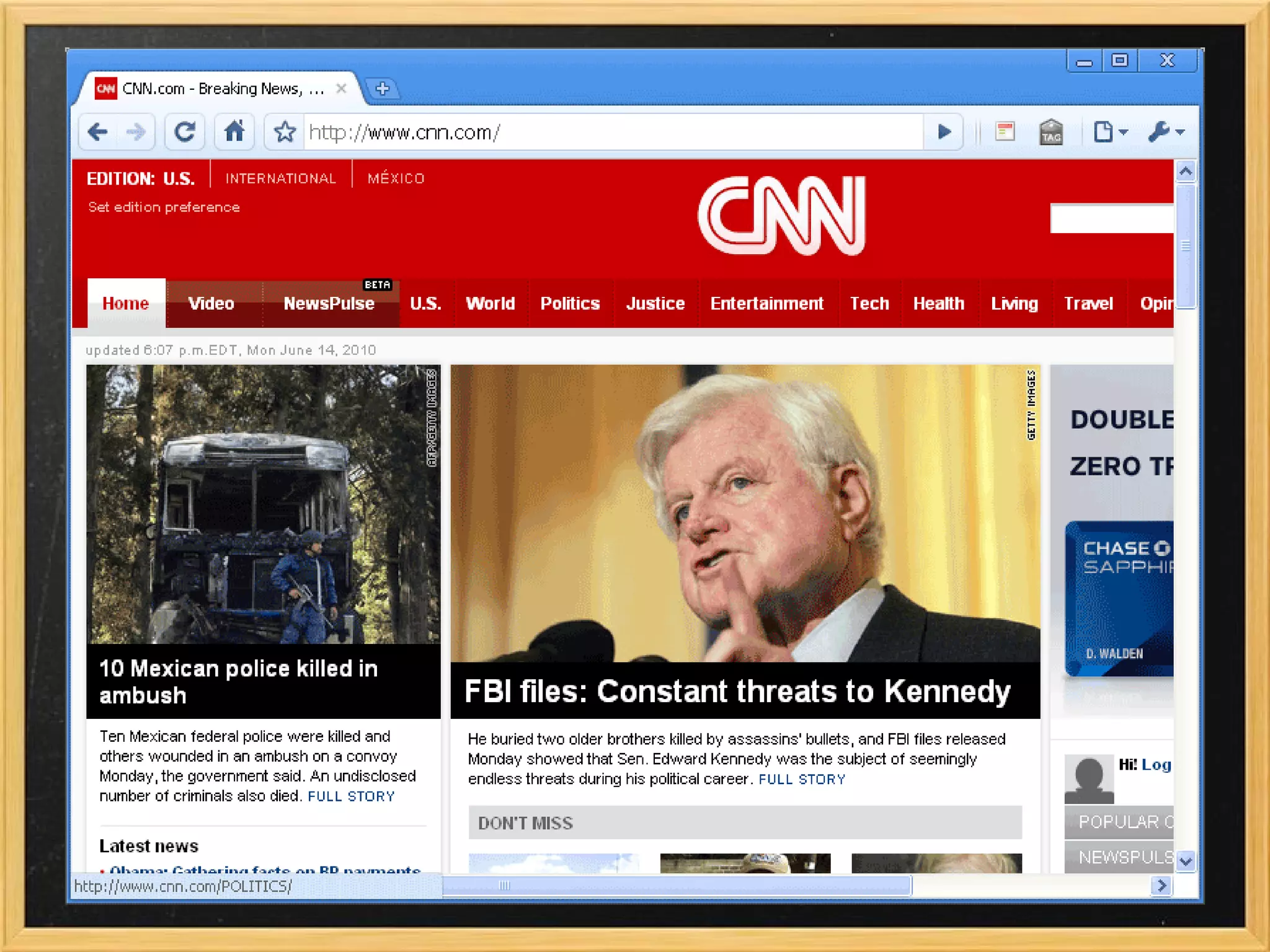
Task: Open headline FBI files: Constant threats to Kennedy
Action: tap(737, 691)
